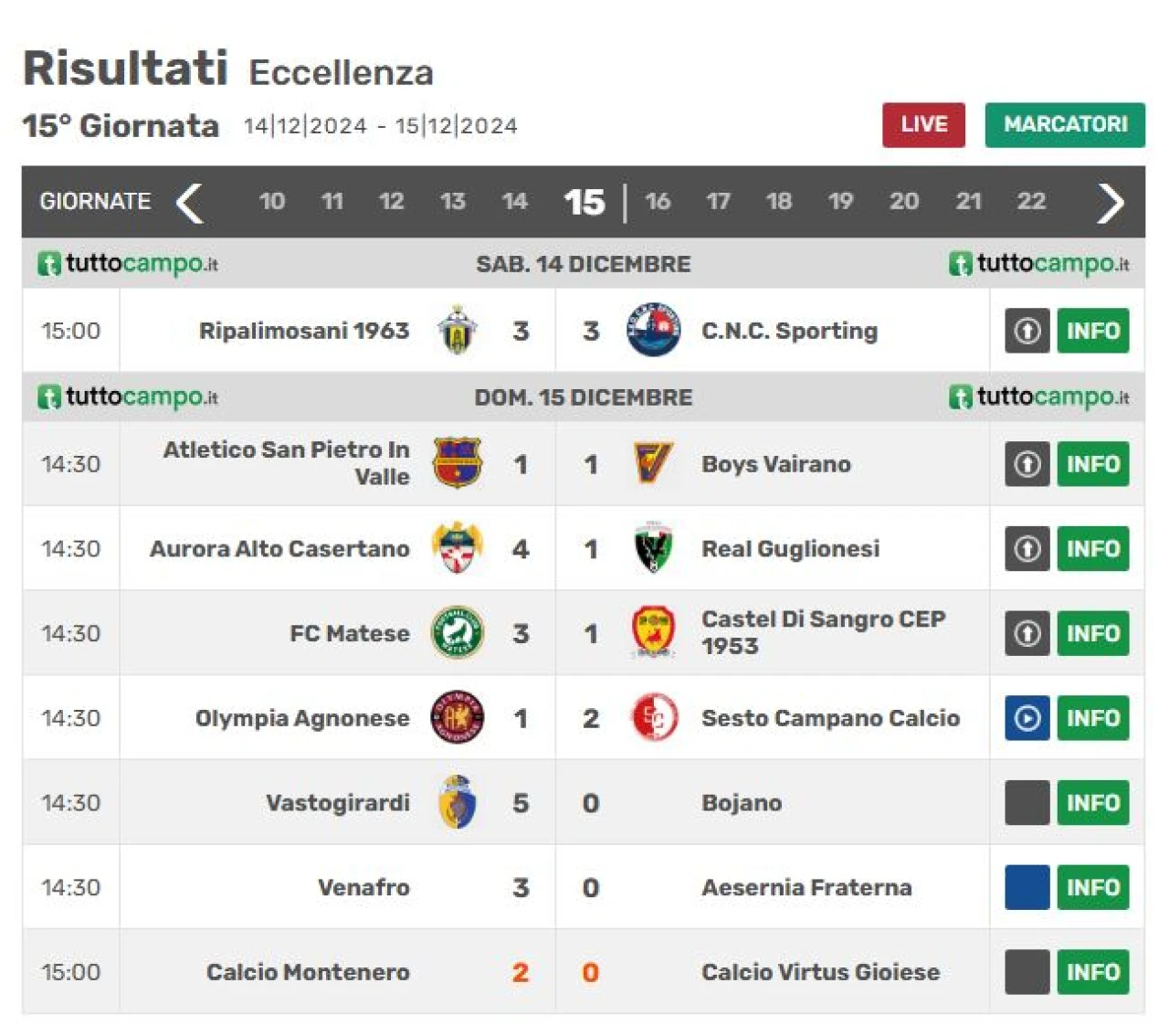Click the C.N.C. Sporting team logo
The height and width of the screenshot is (1036, 1169).
(654, 331)
